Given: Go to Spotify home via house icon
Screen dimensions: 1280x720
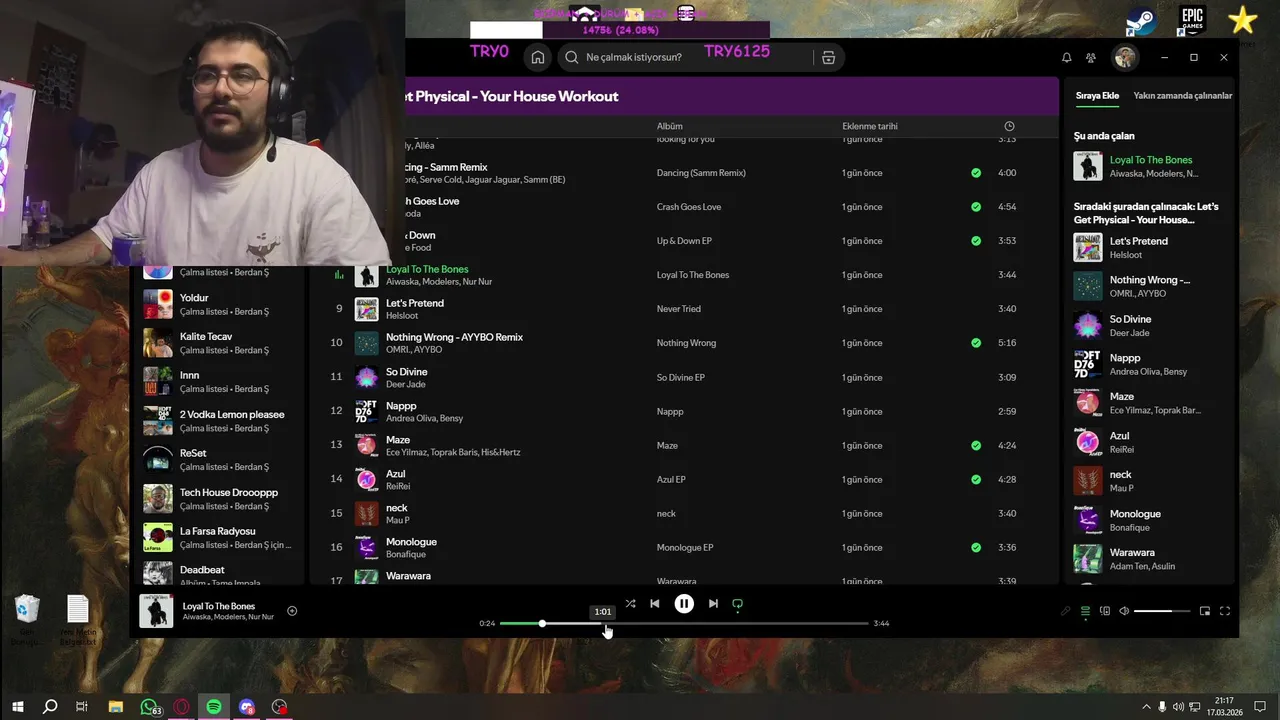Looking at the screenshot, I should coord(538,57).
